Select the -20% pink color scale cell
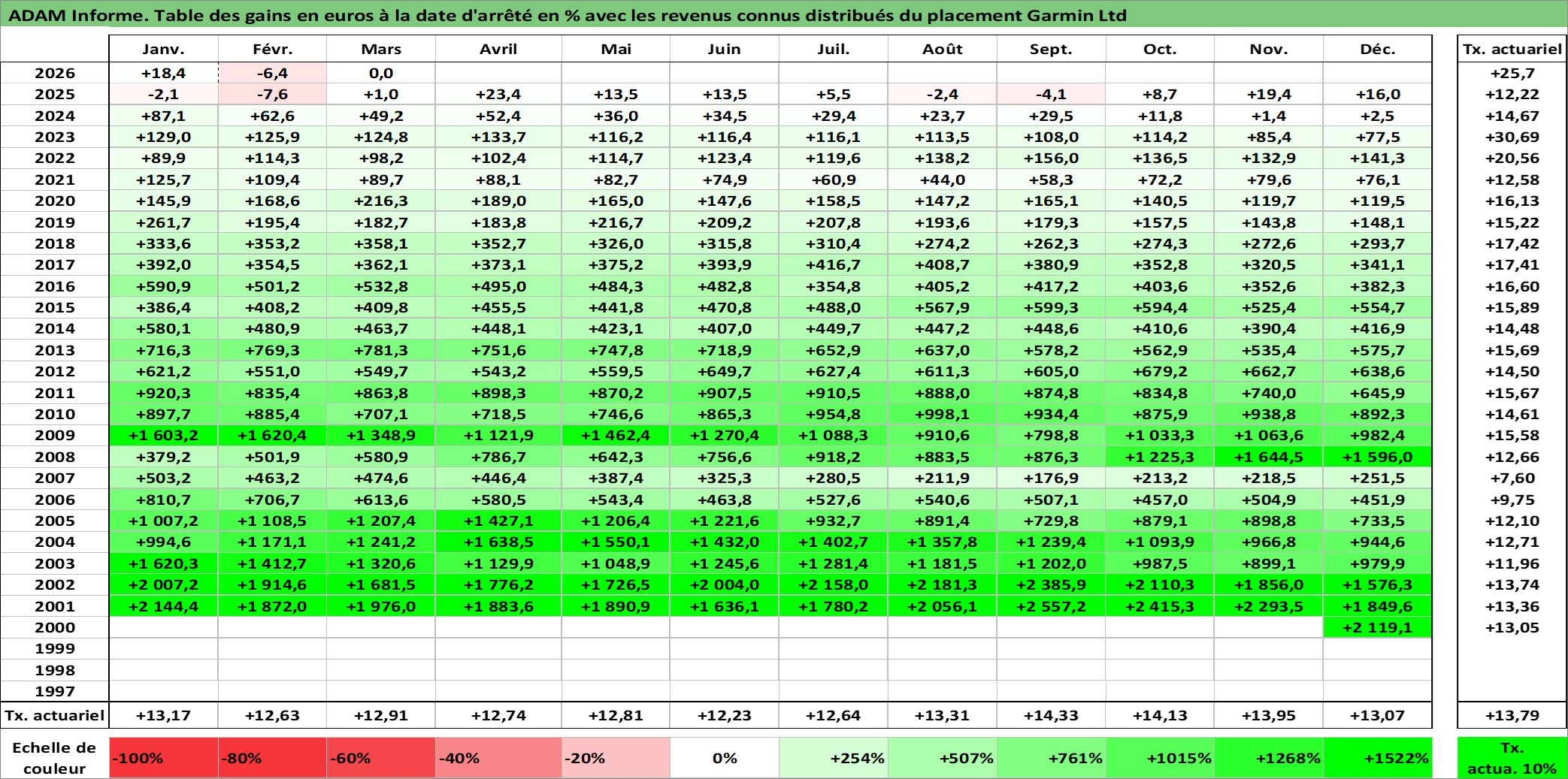 pos(616,758)
